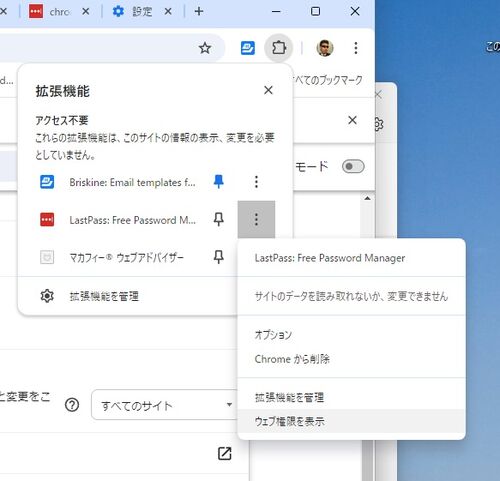Open more options for Briskine extension

(x=256, y=182)
